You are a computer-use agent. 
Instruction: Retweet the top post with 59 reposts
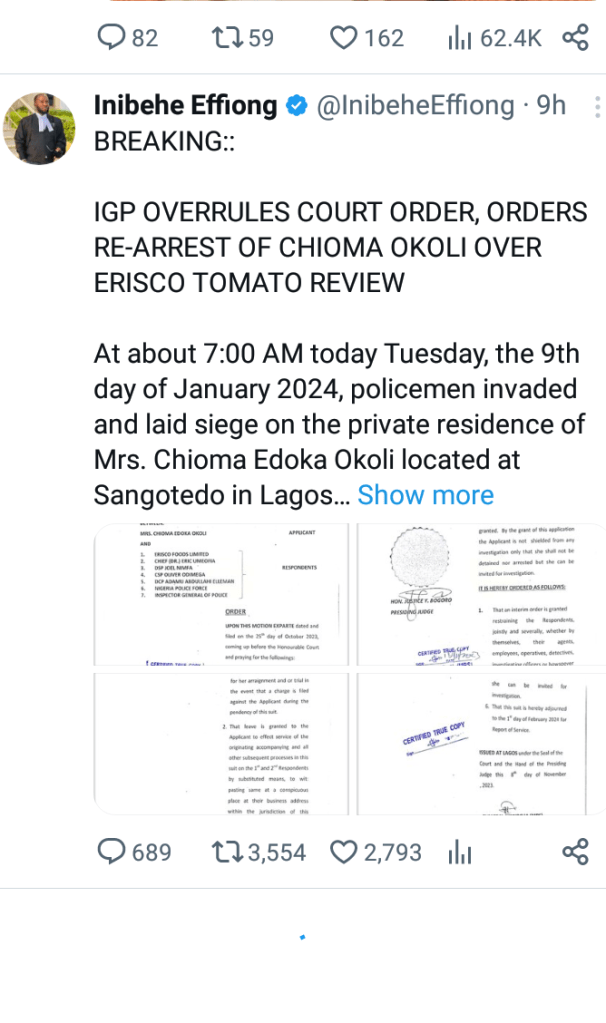[x=226, y=38]
